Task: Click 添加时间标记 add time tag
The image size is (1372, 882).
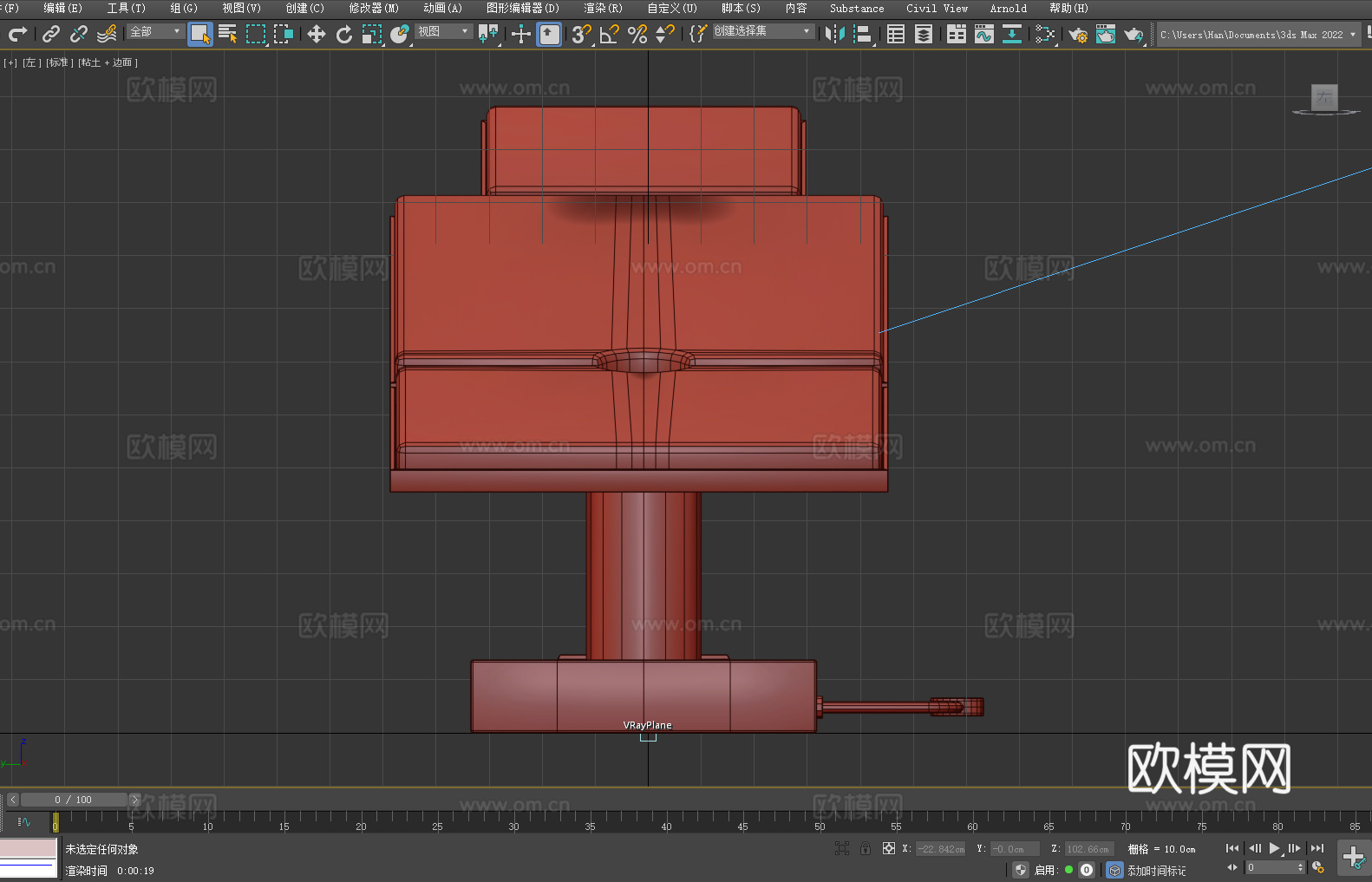Action: (x=1156, y=870)
